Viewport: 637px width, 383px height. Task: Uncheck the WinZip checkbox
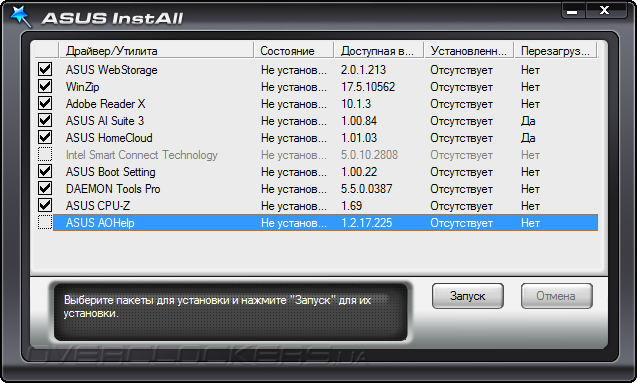pyautogui.click(x=45, y=86)
